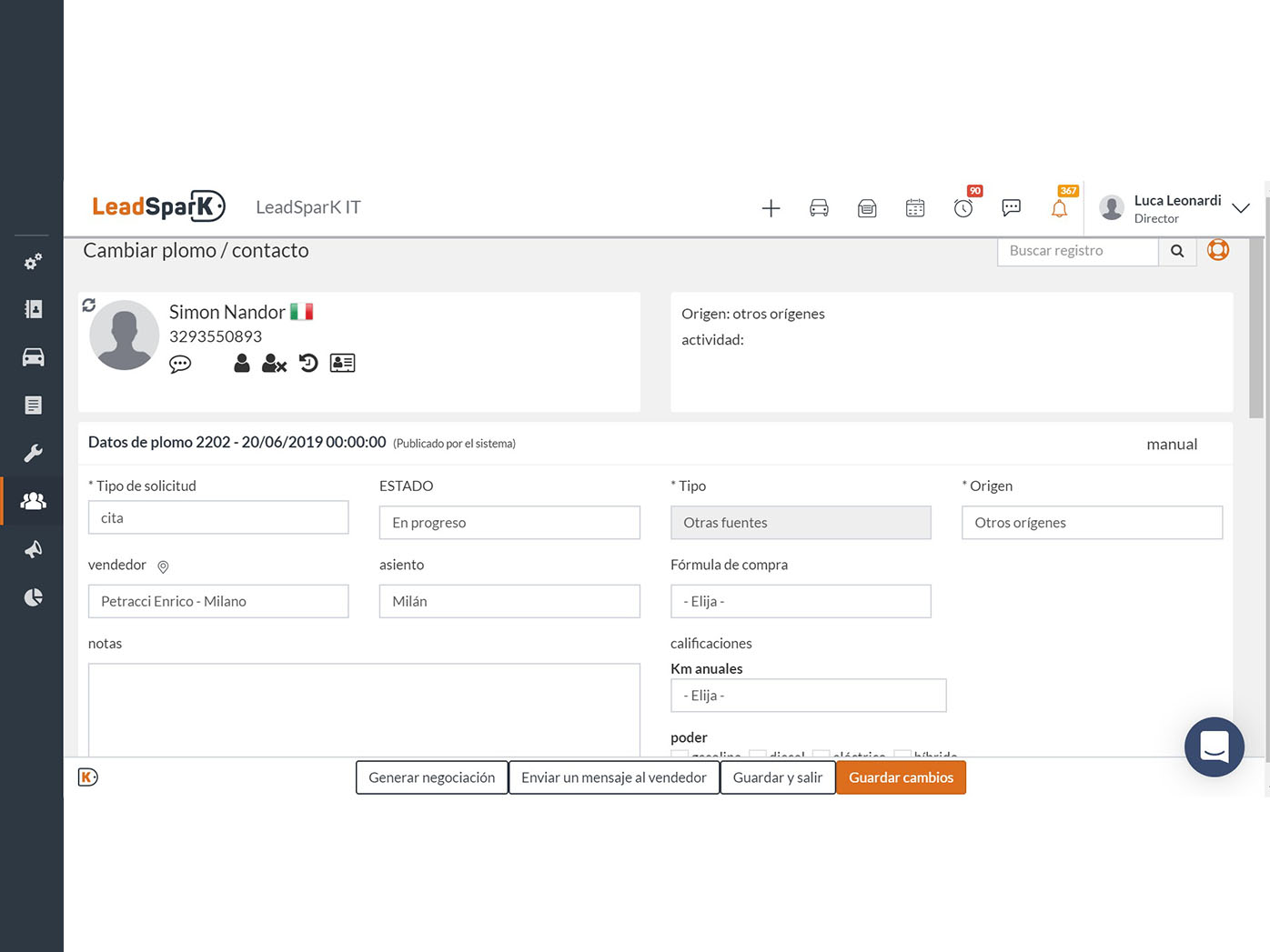Expand the Luca Leonardi user menu chevron
The image size is (1270, 952).
1241,208
